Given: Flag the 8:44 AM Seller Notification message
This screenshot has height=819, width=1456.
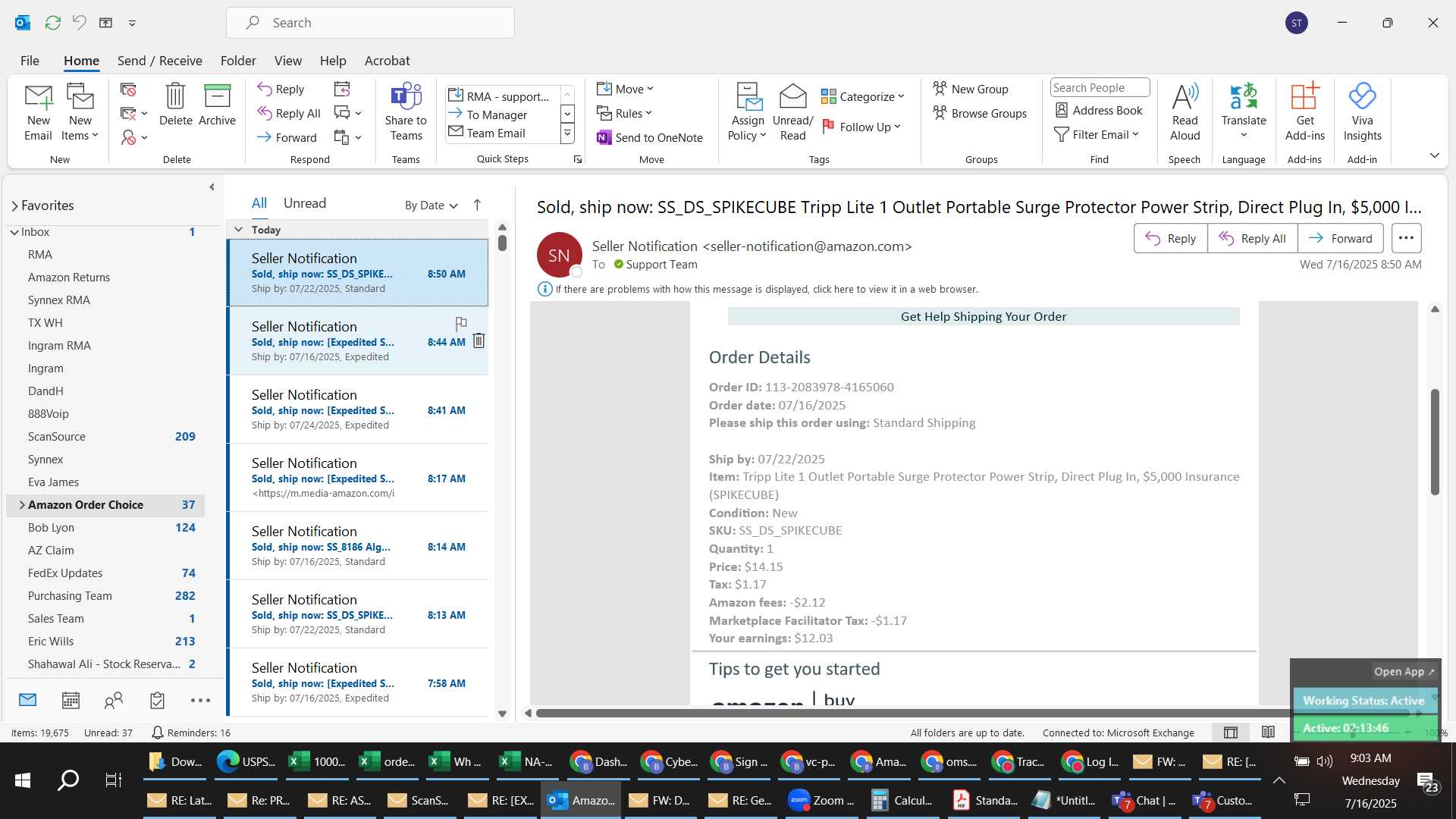Looking at the screenshot, I should [x=461, y=324].
